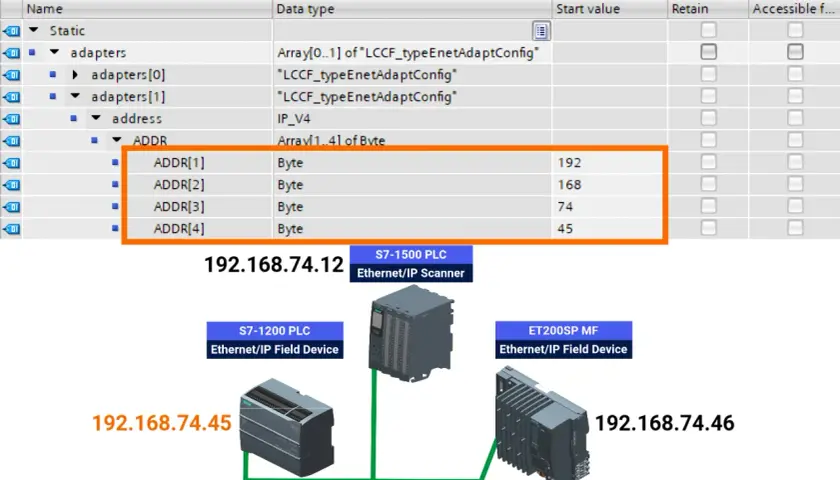Image resolution: width=840 pixels, height=480 pixels.
Task: Click the S7-1500 PLC Ethernet/IP Scanner label
Action: point(411,264)
